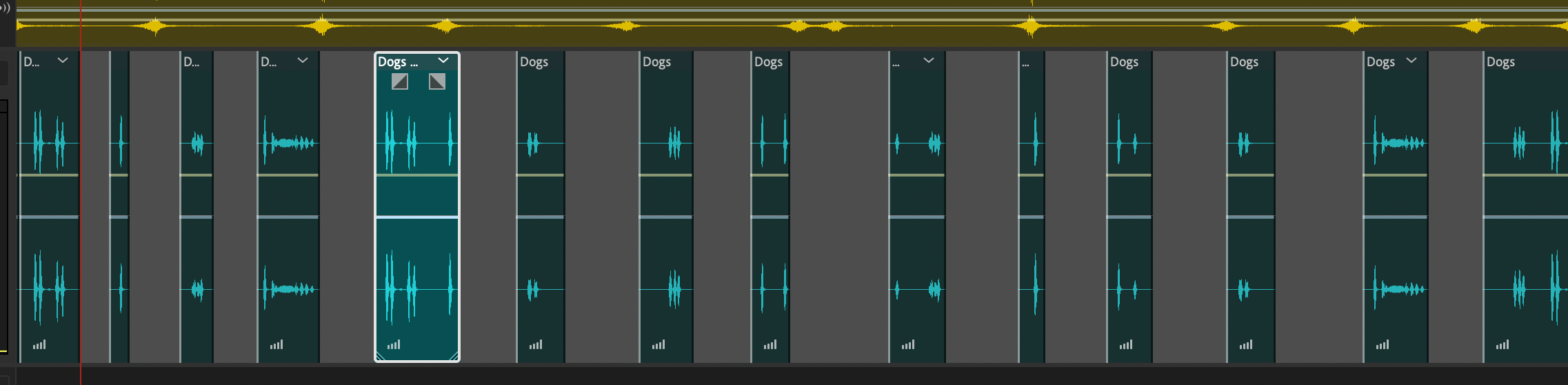Image resolution: width=1568 pixels, height=385 pixels.
Task: Click the 'Dogs' label on the rightmost clip
Action: 1500,61
